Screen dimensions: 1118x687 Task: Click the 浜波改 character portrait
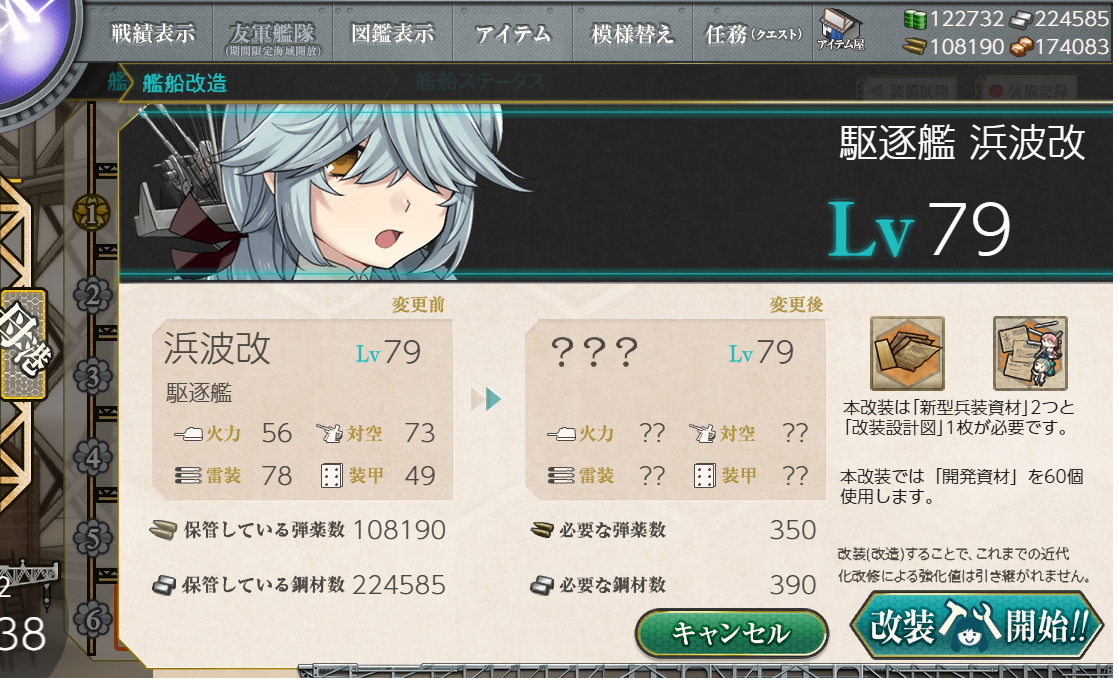pos(328,192)
